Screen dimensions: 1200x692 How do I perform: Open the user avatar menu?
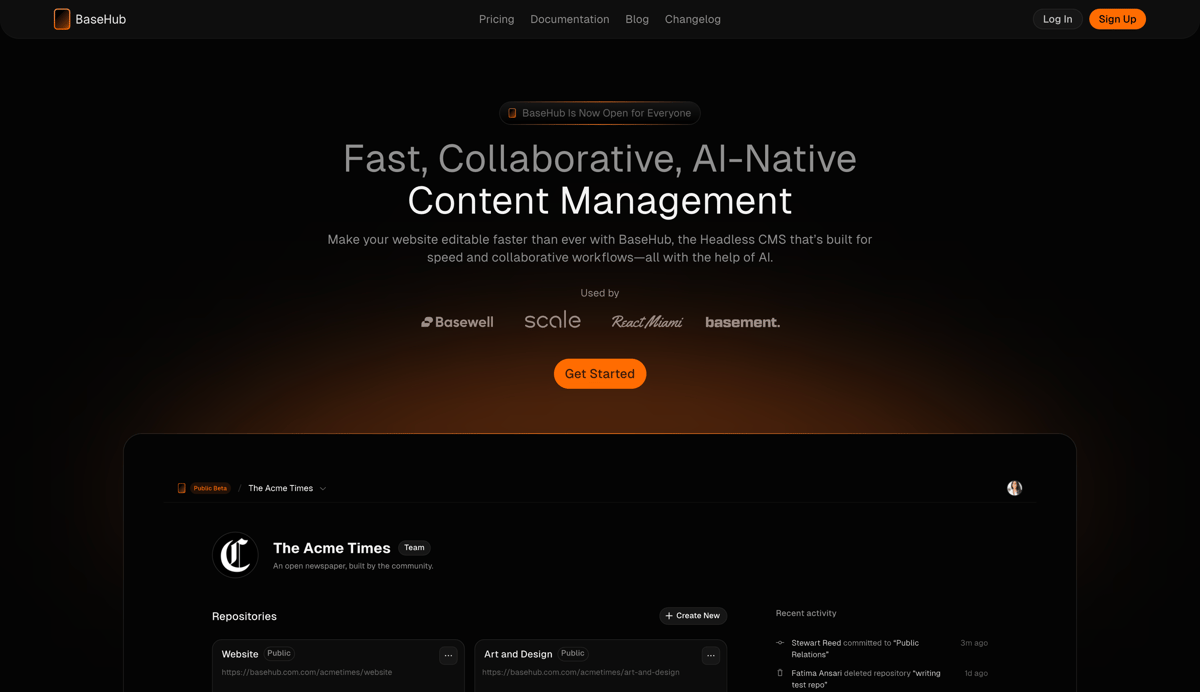click(1015, 487)
